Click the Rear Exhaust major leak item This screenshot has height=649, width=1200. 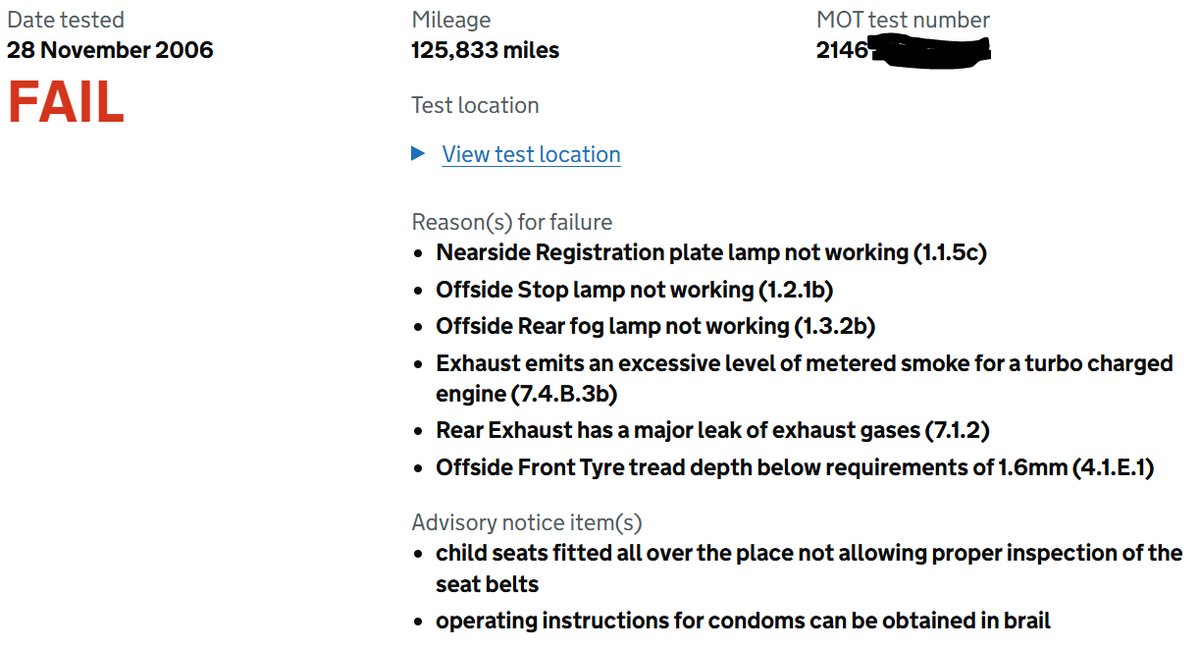[x=713, y=431]
